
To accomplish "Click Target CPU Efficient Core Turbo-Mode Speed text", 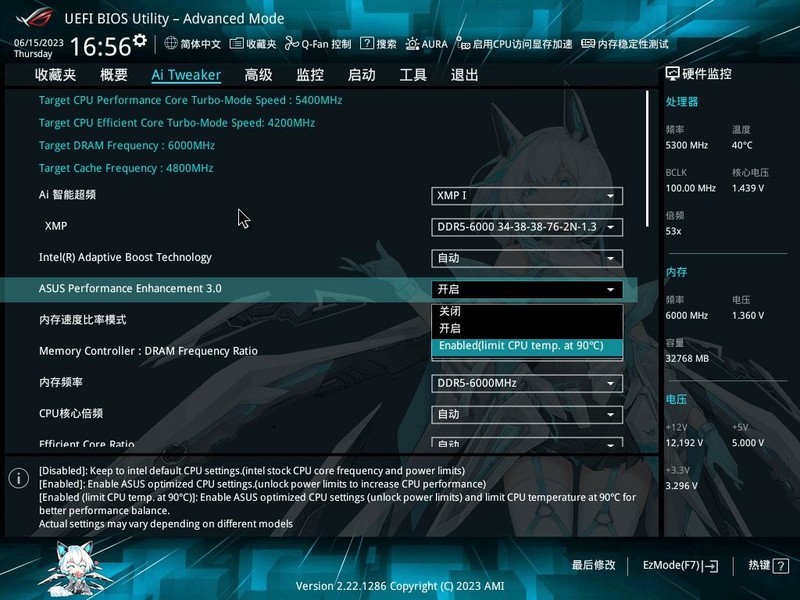I will coord(177,123).
